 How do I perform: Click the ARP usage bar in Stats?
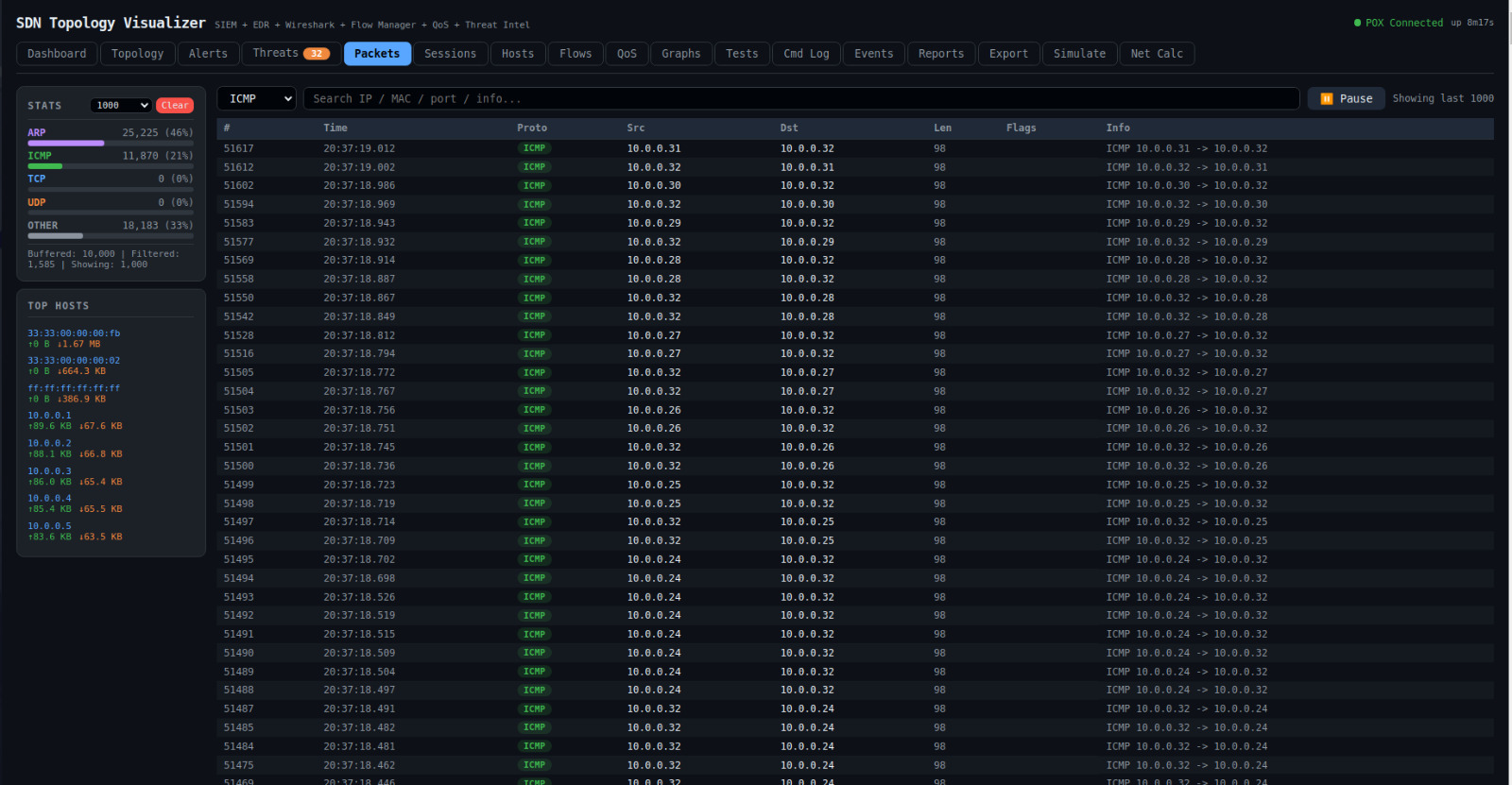point(111,144)
